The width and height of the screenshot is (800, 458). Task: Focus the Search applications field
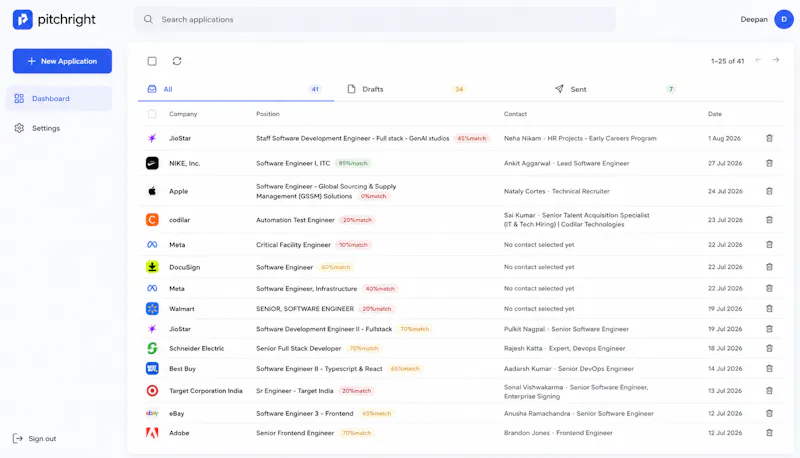[x=375, y=19]
